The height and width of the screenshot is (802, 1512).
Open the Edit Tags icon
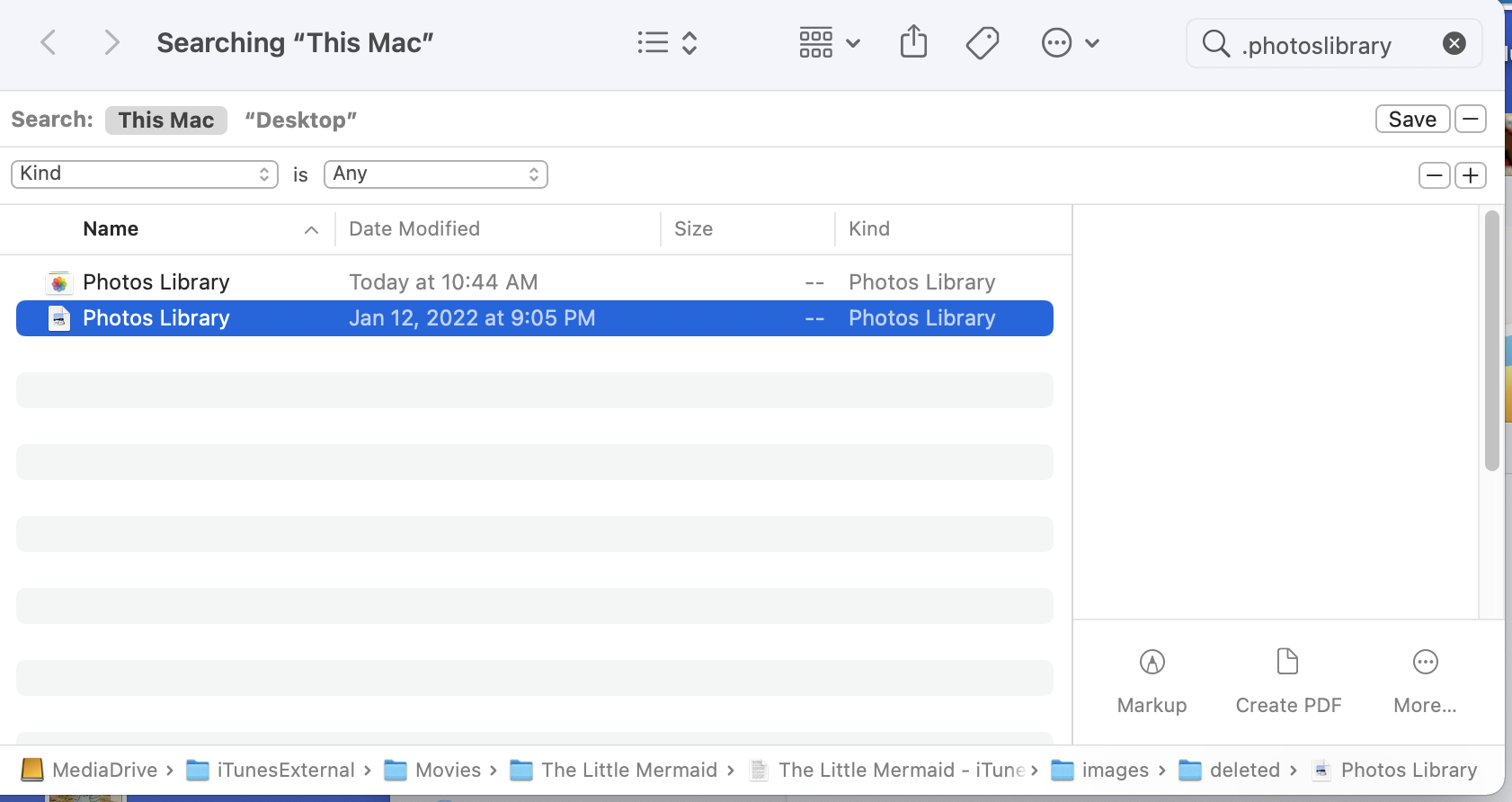tap(983, 43)
